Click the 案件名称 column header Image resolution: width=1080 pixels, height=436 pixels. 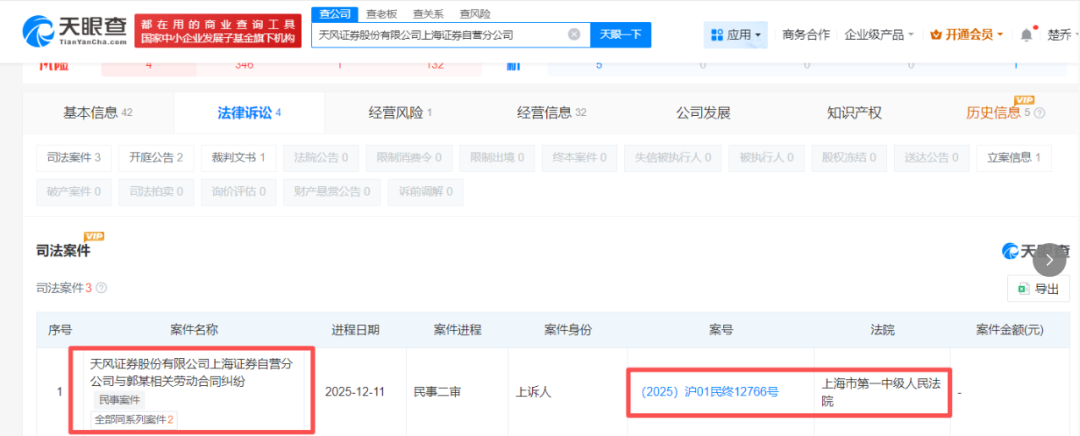[194, 330]
